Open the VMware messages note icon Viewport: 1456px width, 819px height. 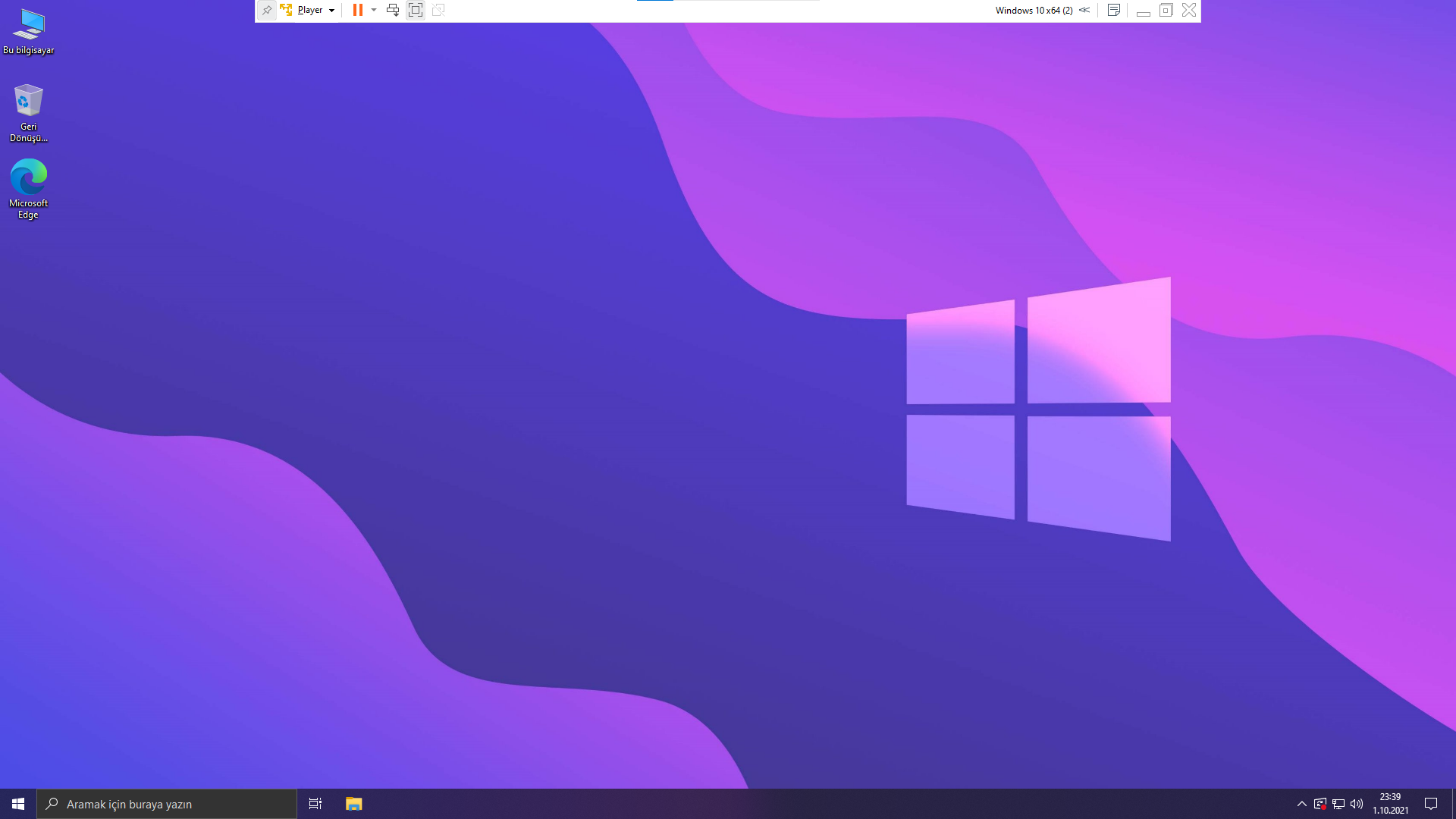coord(1114,11)
